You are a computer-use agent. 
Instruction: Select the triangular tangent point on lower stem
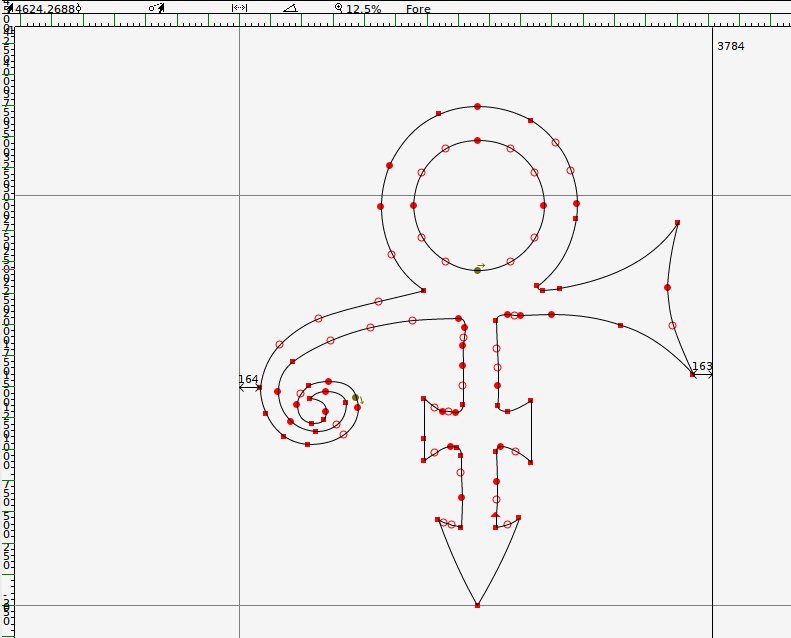coord(495,515)
